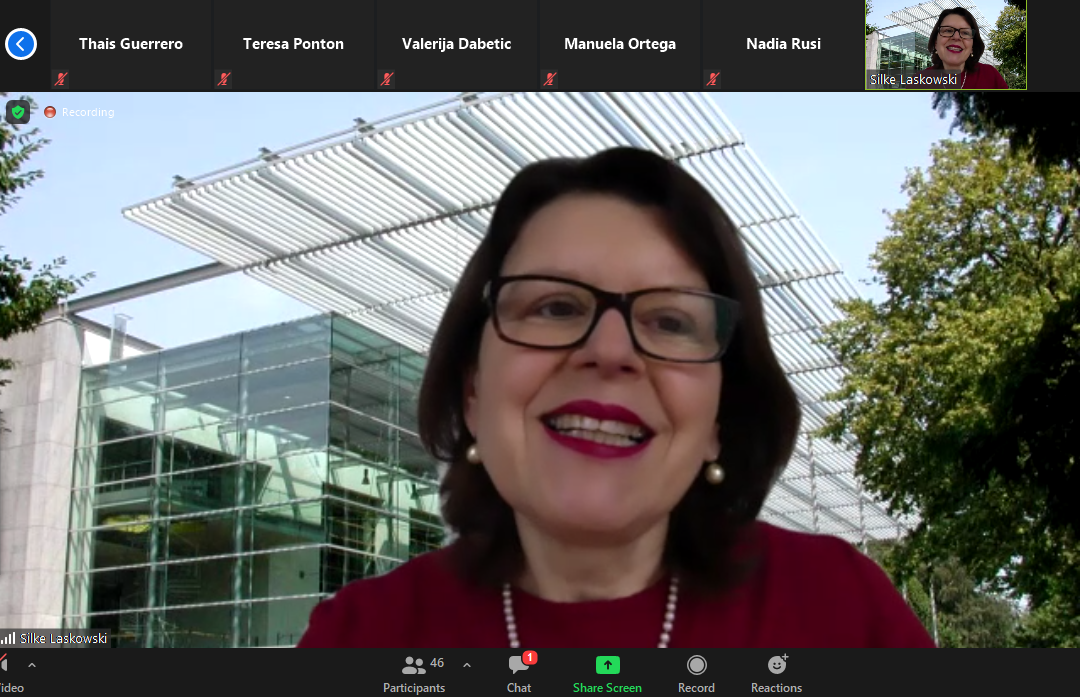1080x697 pixels.
Task: Select Valerija Dabetic participant tile
Action: pyautogui.click(x=456, y=44)
